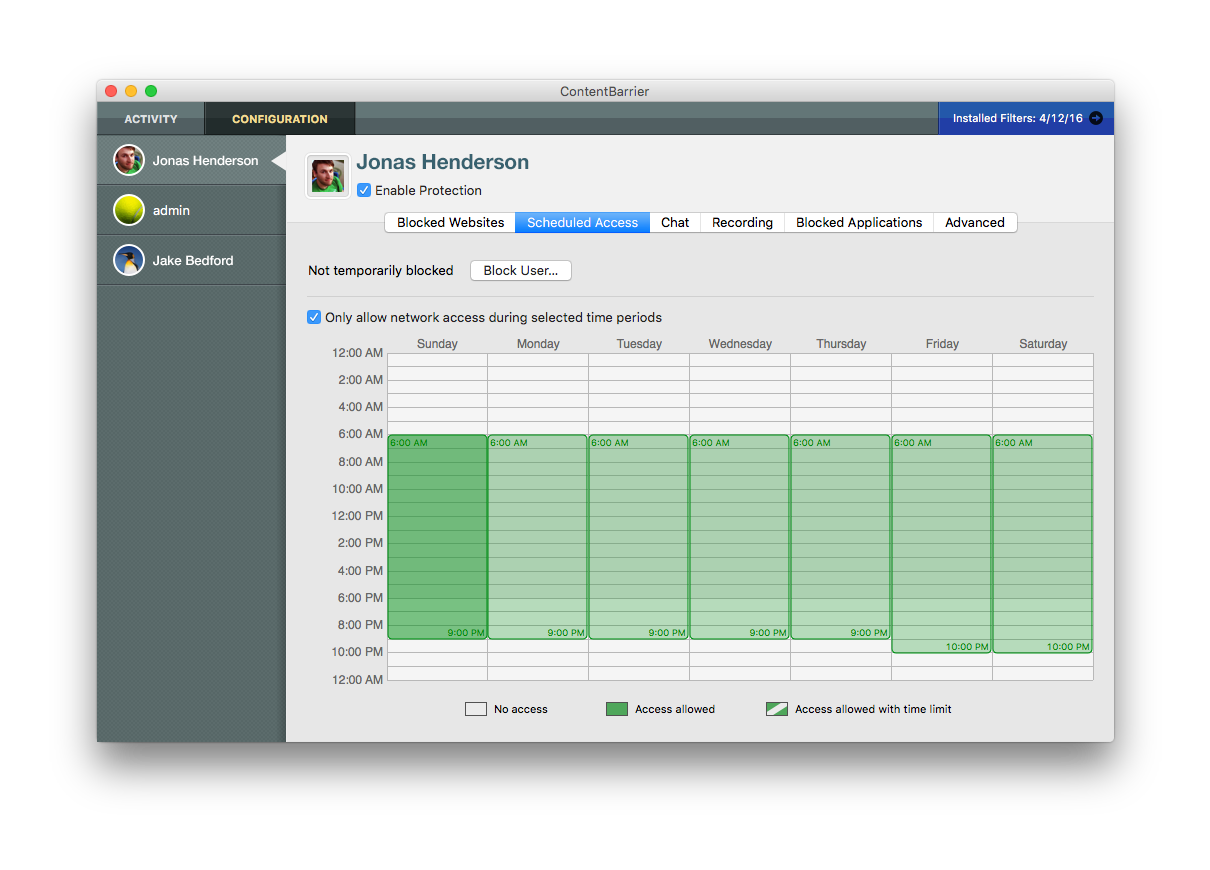1210x870 pixels.
Task: Click the Installed Filters arrow icon
Action: click(1096, 118)
